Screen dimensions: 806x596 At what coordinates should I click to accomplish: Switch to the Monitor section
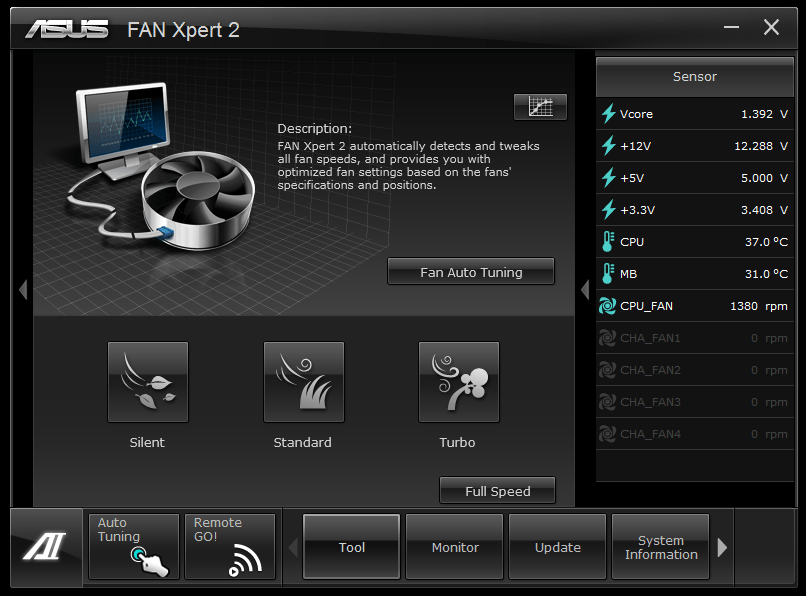coord(454,547)
